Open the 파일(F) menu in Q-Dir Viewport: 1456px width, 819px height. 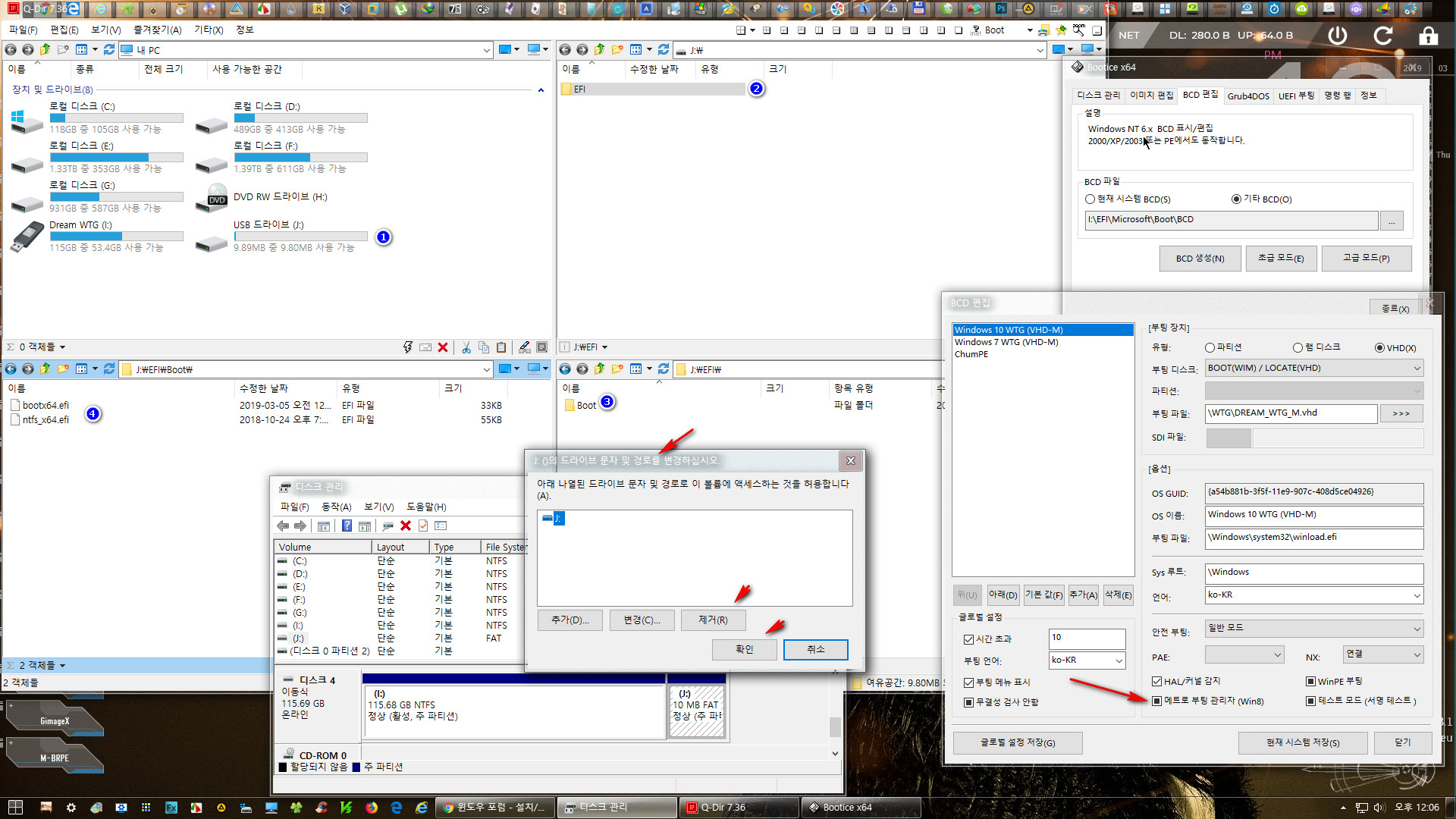[x=23, y=30]
